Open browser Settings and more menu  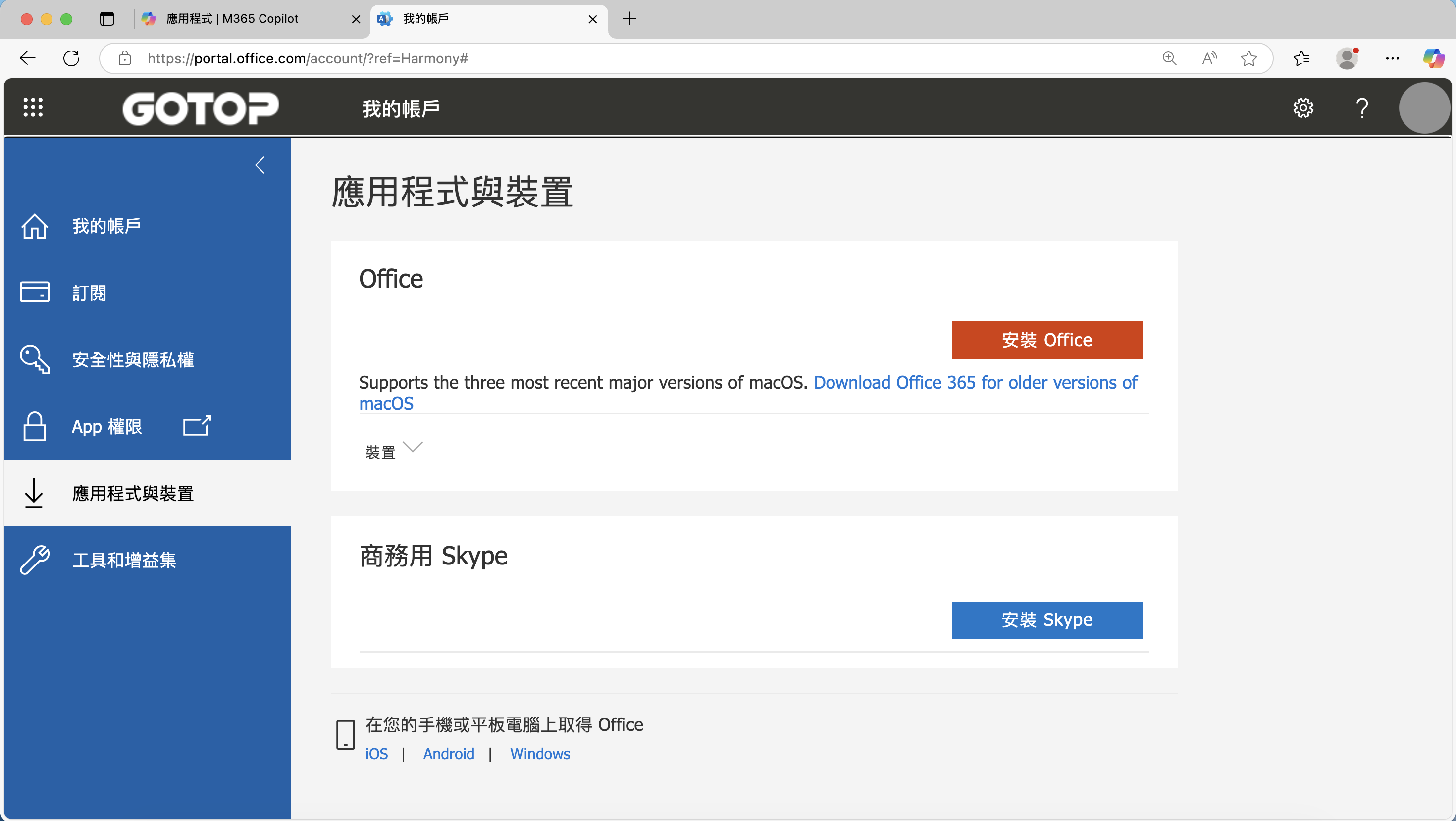point(1392,58)
